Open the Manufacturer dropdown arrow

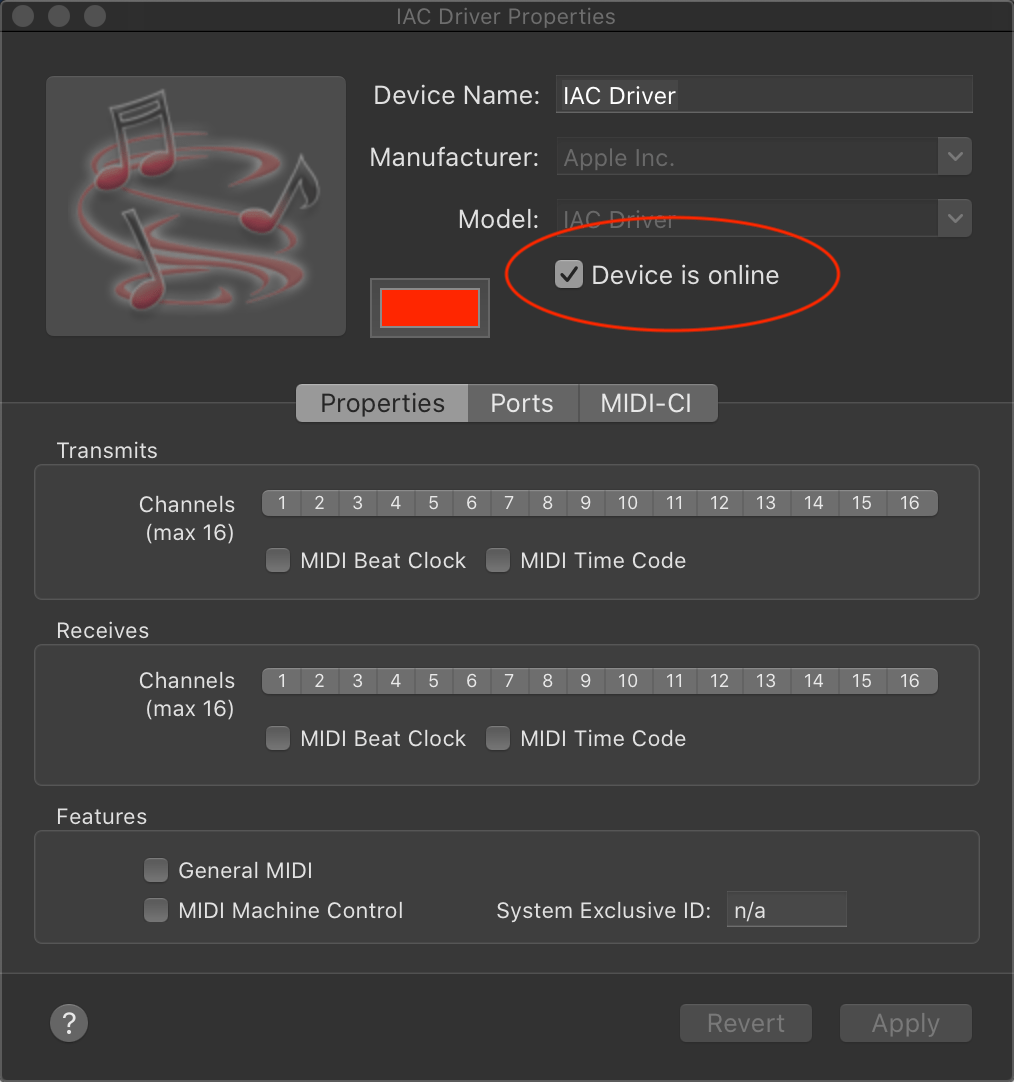[955, 157]
